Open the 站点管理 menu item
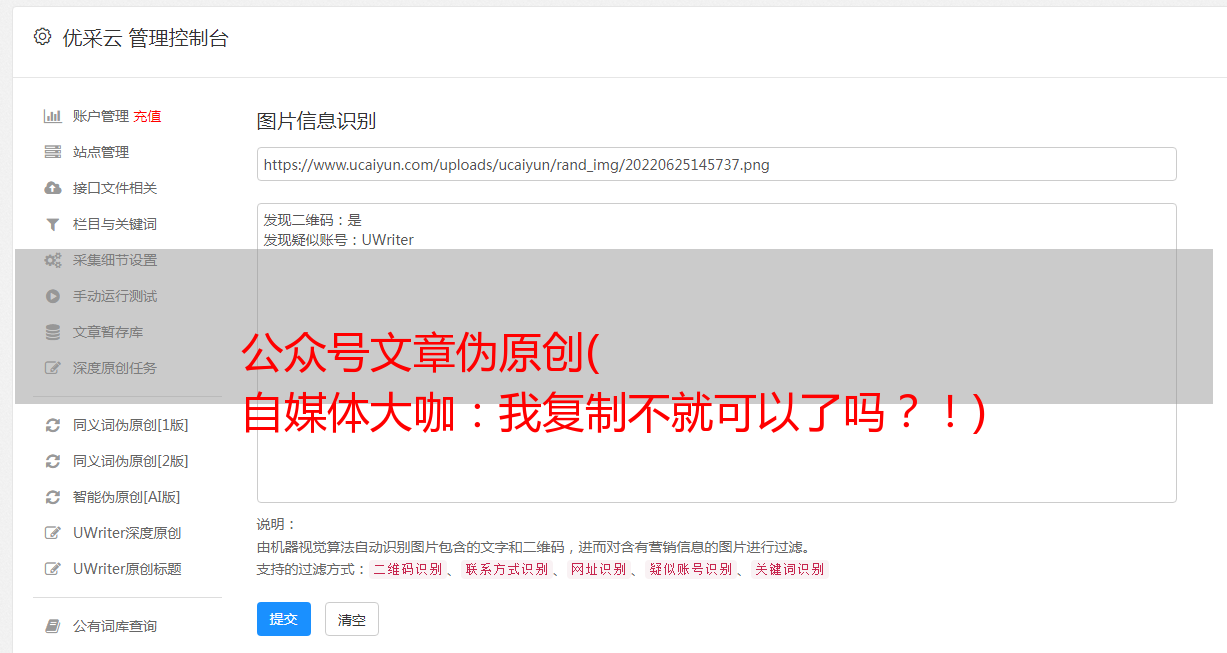This screenshot has width=1227, height=653. (x=101, y=152)
